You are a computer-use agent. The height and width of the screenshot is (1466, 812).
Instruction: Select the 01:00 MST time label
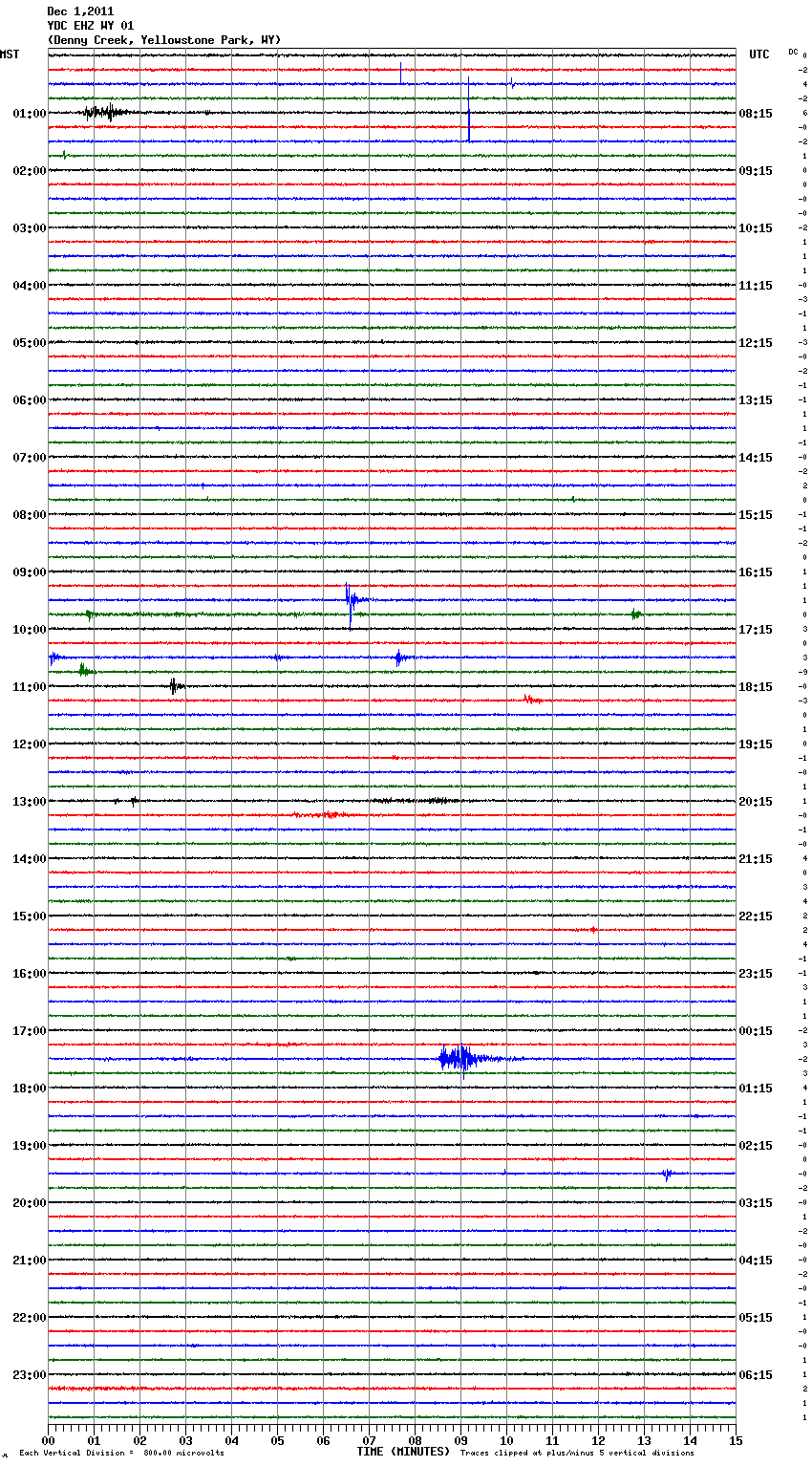pos(30,114)
